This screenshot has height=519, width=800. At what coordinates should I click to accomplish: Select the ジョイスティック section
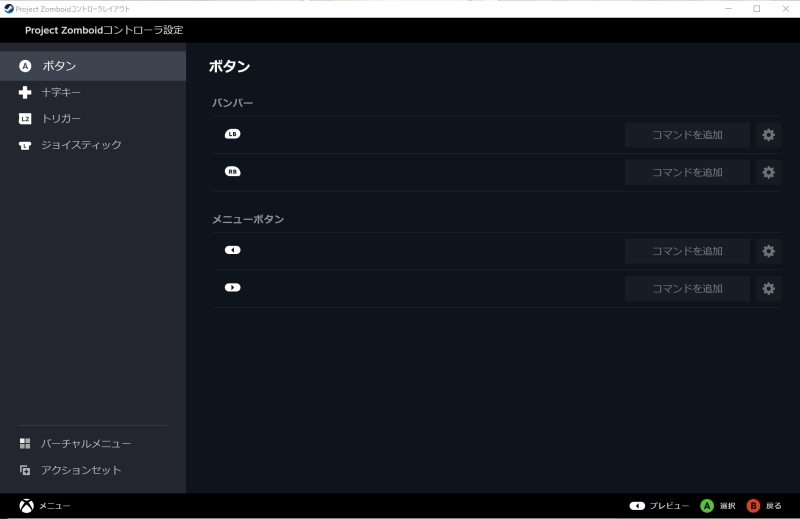coord(93,145)
